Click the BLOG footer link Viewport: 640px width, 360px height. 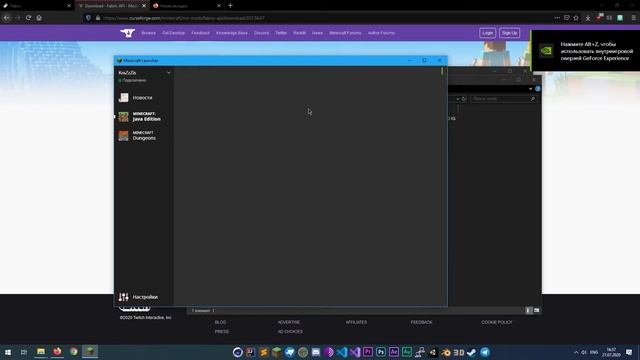pos(220,322)
